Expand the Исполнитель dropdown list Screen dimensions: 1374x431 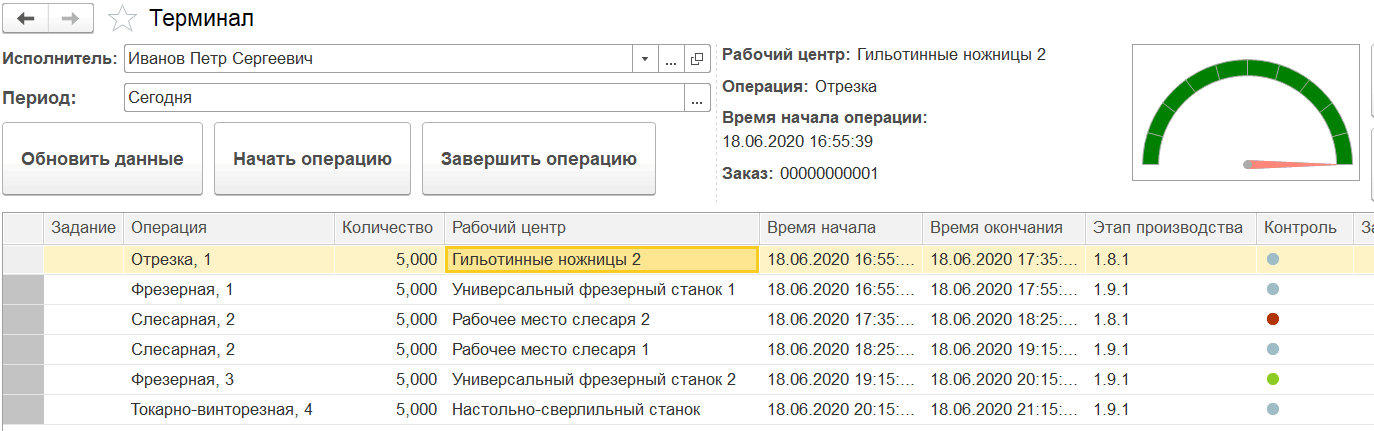click(645, 59)
